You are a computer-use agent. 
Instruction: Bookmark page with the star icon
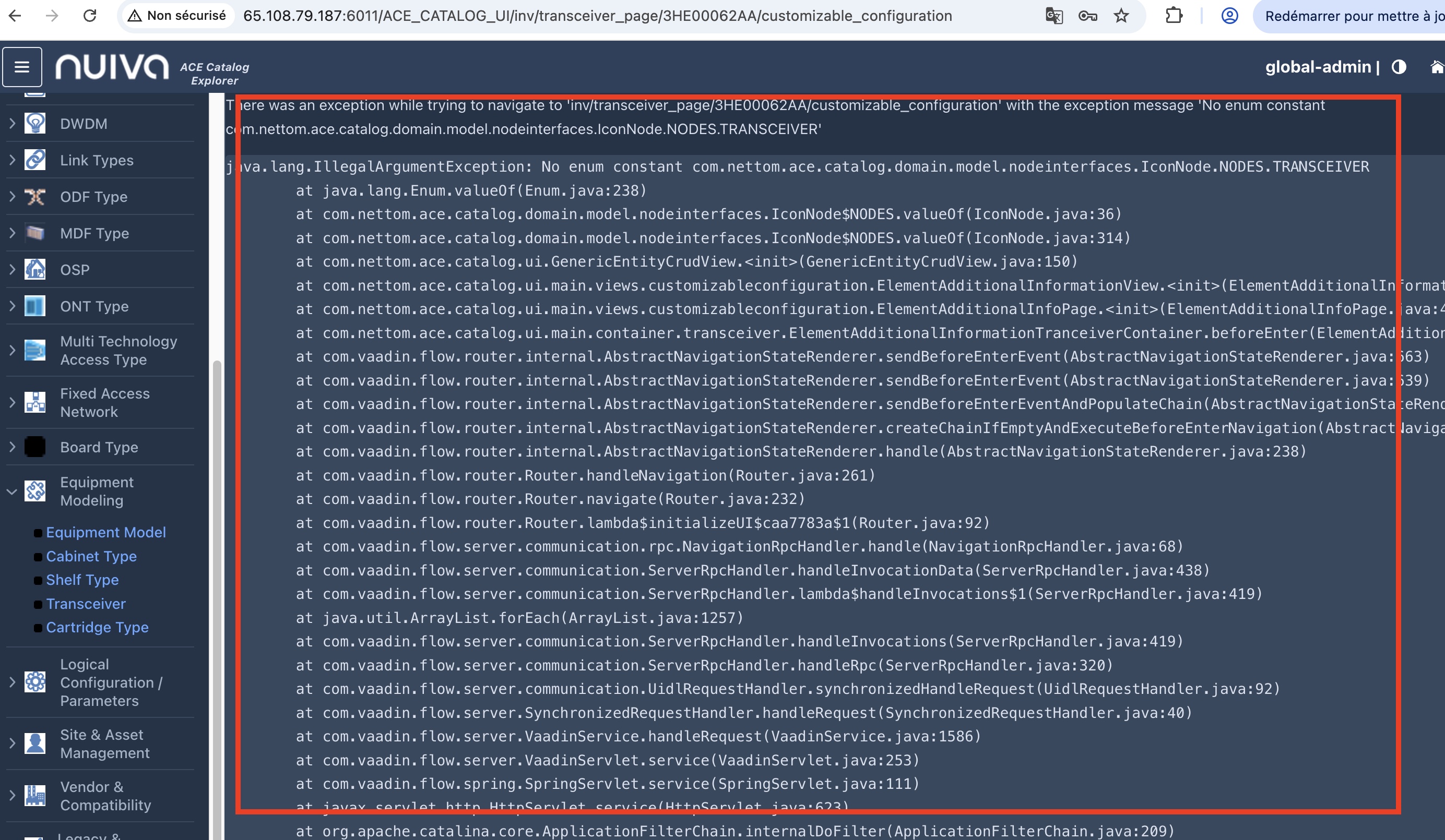1120,16
